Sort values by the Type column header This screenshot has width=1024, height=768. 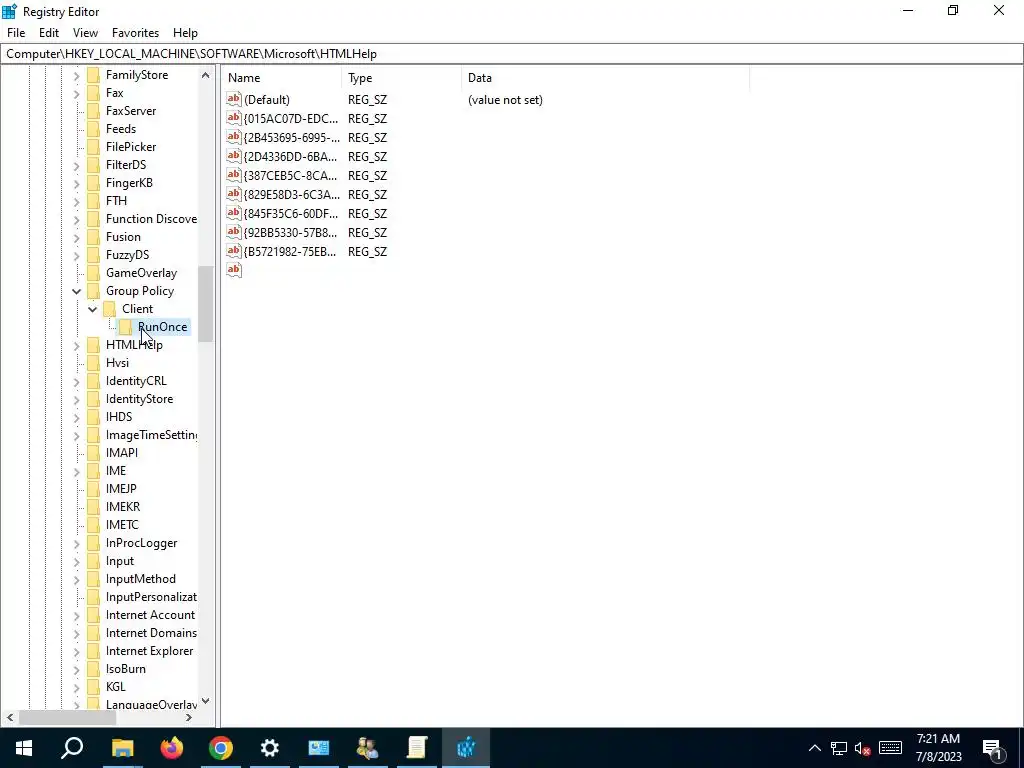pyautogui.click(x=402, y=78)
